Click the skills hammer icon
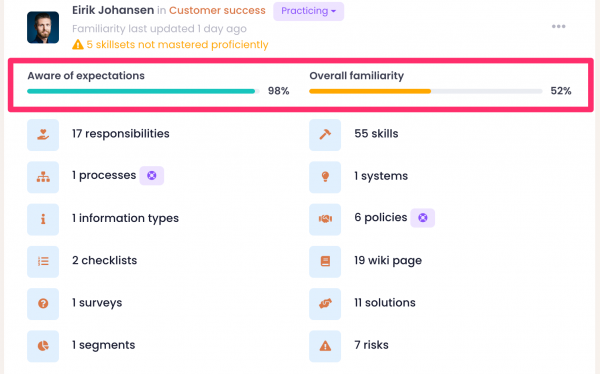This screenshot has width=600, height=374. coord(325,135)
